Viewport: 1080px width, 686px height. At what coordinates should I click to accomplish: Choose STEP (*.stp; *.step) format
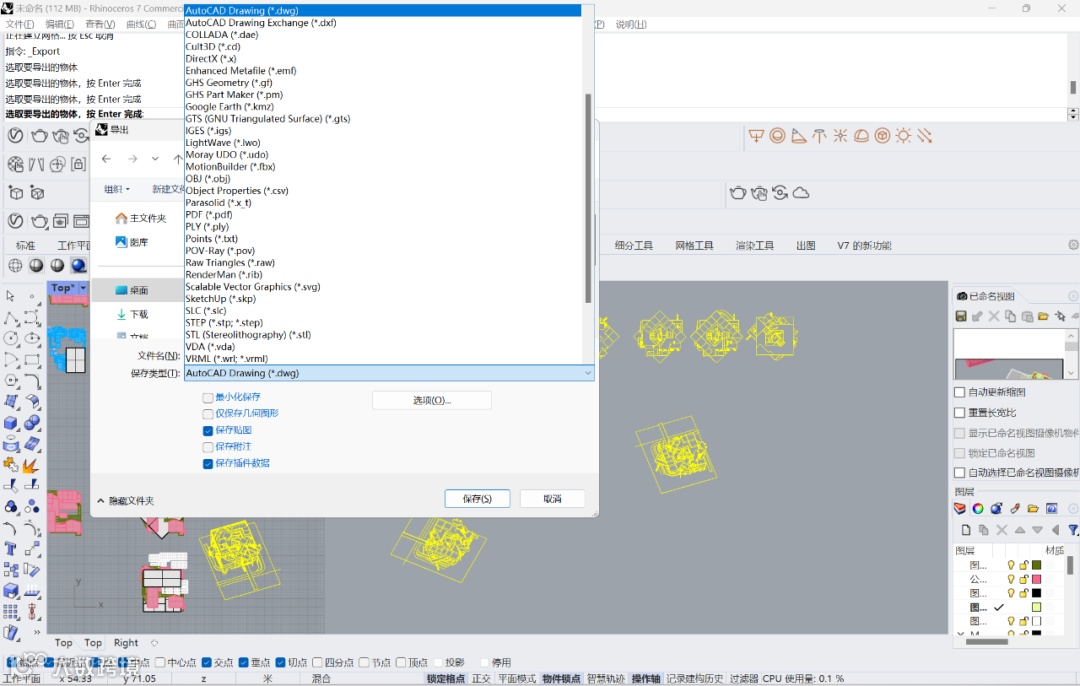[224, 322]
